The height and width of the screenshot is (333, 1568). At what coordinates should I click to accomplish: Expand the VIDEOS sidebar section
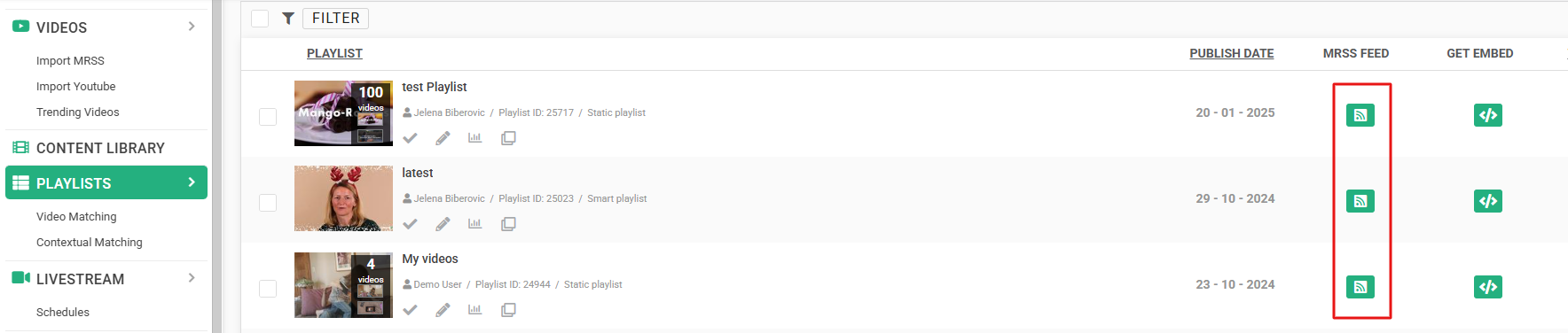(x=192, y=27)
